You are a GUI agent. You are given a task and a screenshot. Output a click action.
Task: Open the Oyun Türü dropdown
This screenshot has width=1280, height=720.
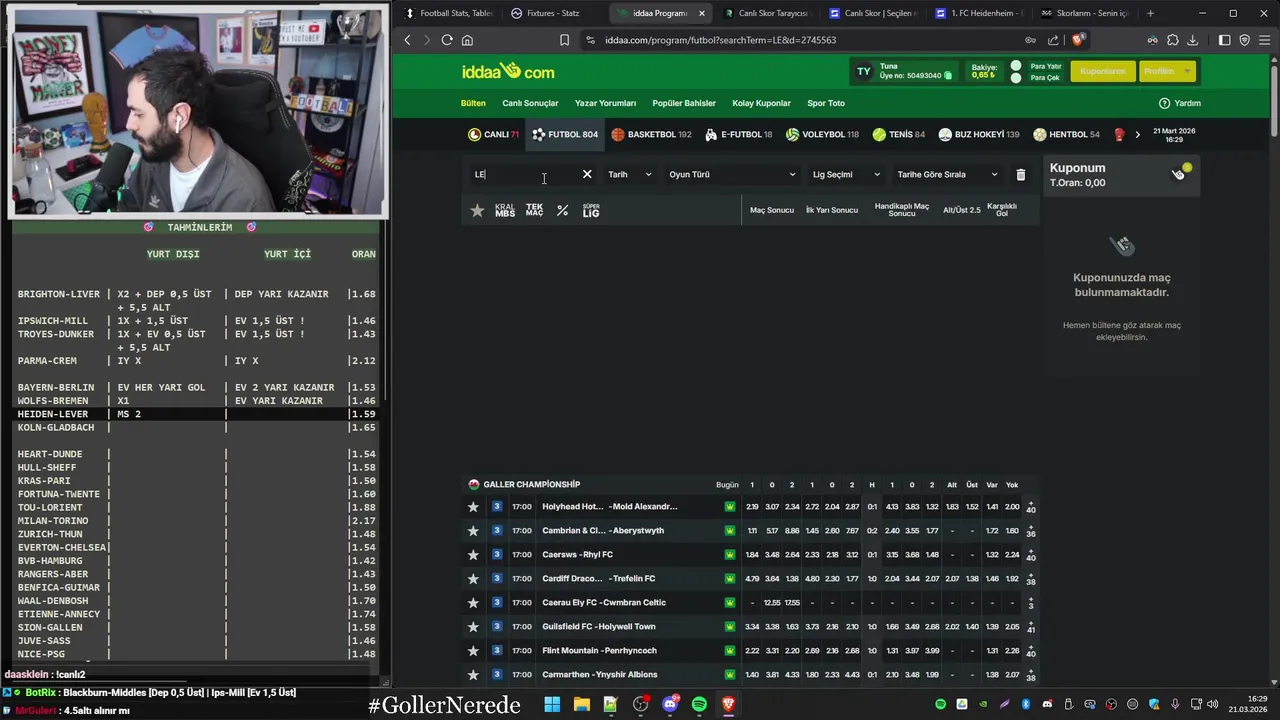pos(732,174)
